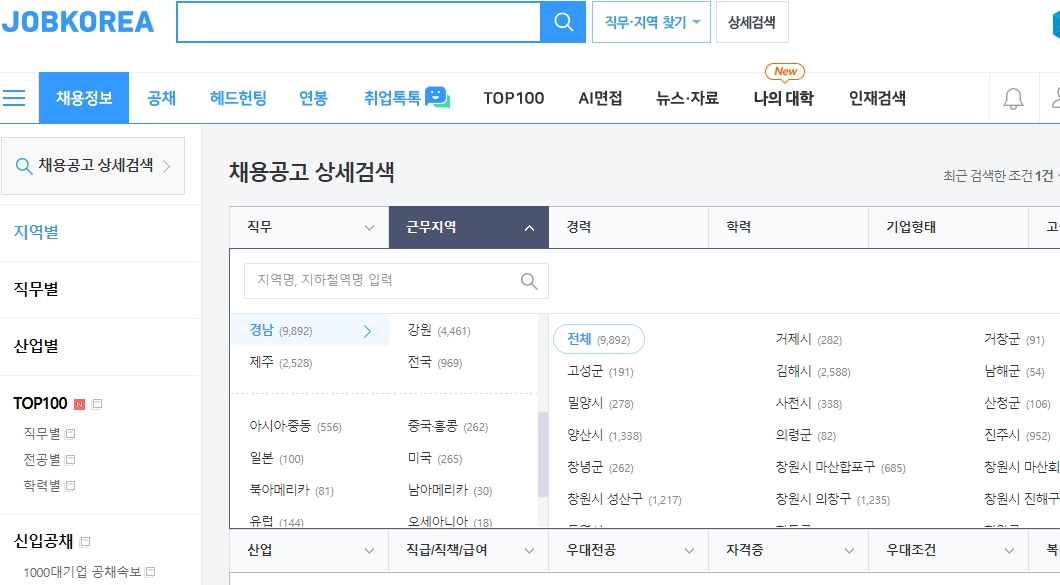Select 미국 (265) region
This screenshot has width=1060, height=585.
point(435,459)
